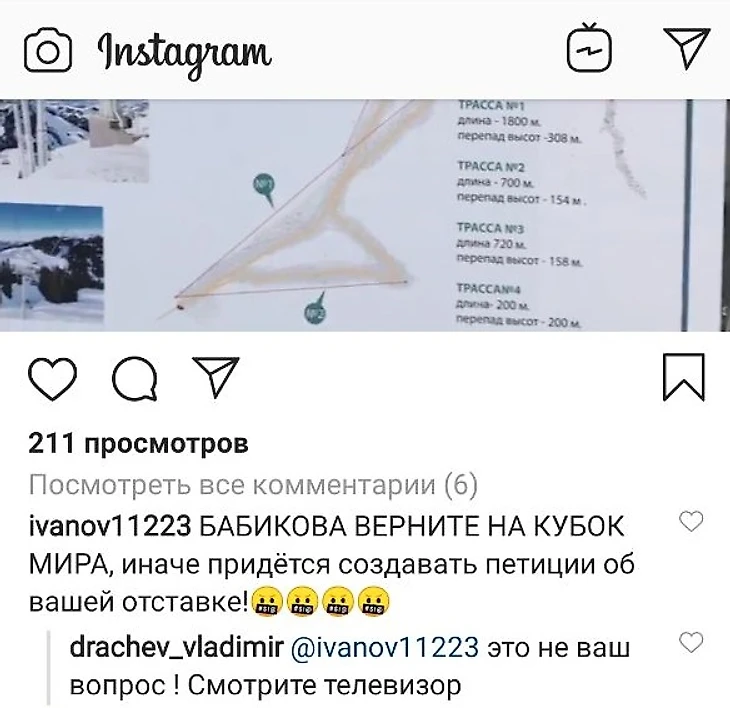Like the post with the heart icon

pyautogui.click(x=53, y=379)
